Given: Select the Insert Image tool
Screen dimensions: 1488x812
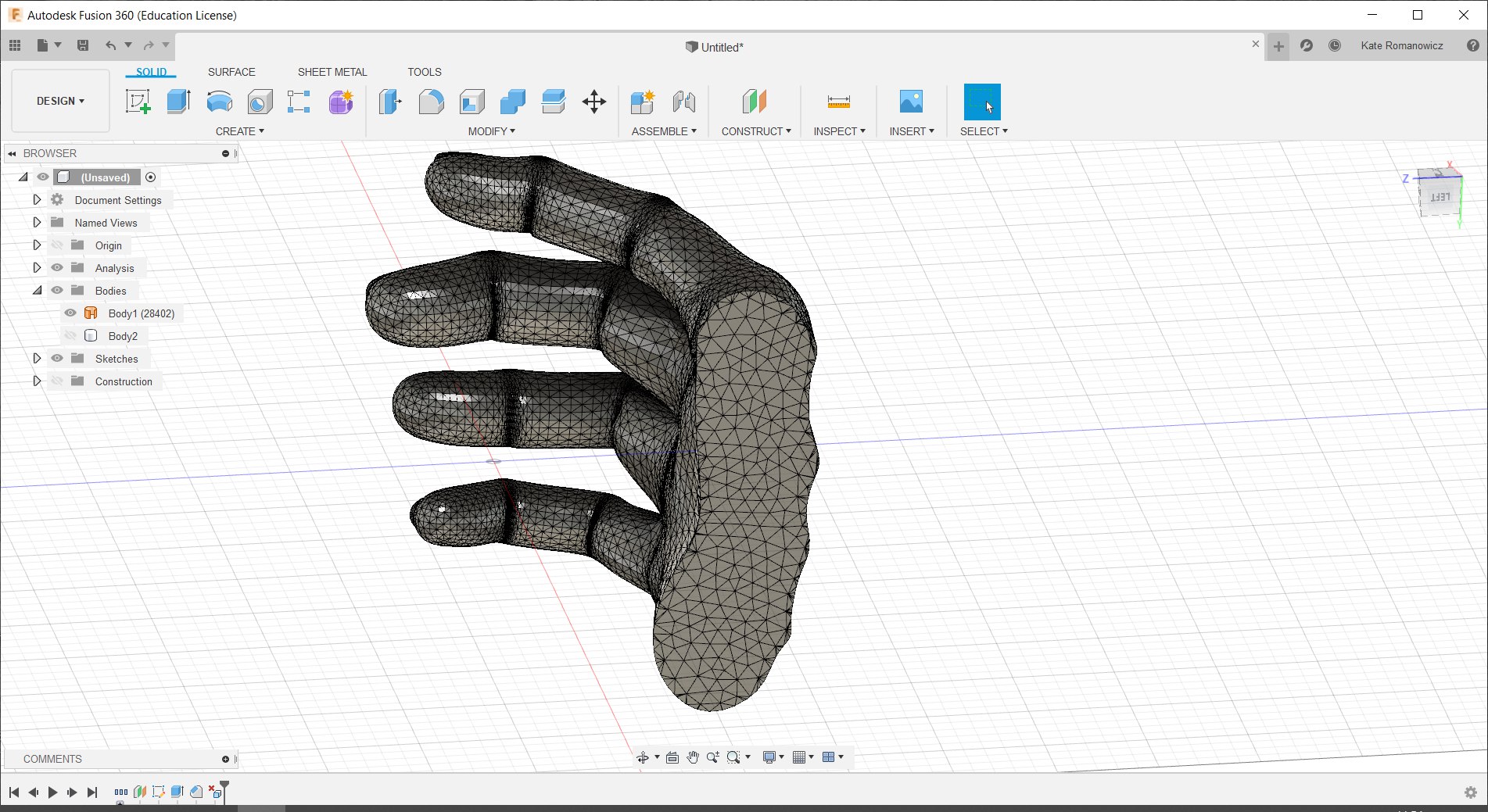Looking at the screenshot, I should click(911, 102).
